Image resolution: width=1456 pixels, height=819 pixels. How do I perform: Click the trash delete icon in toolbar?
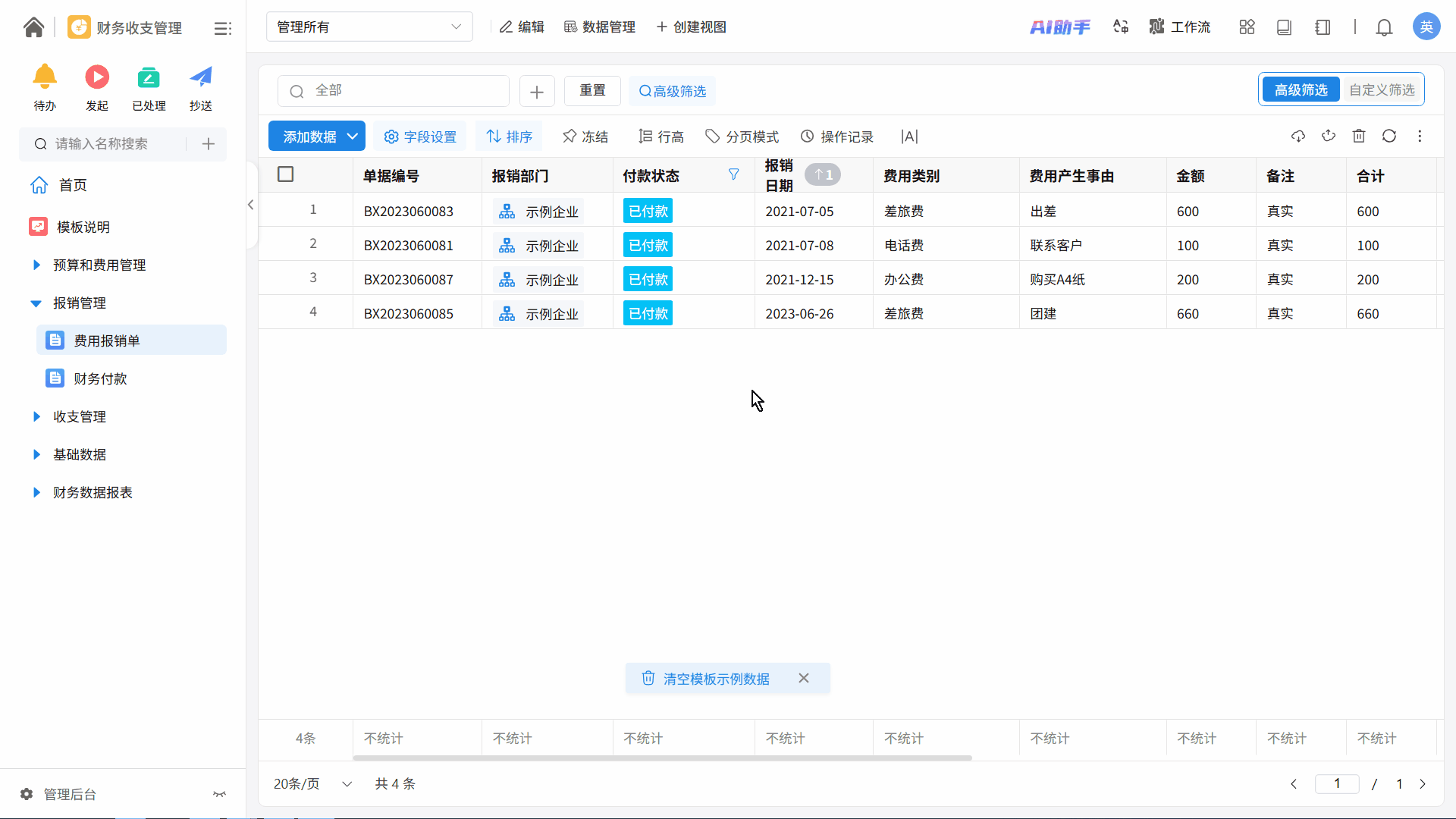point(1358,136)
